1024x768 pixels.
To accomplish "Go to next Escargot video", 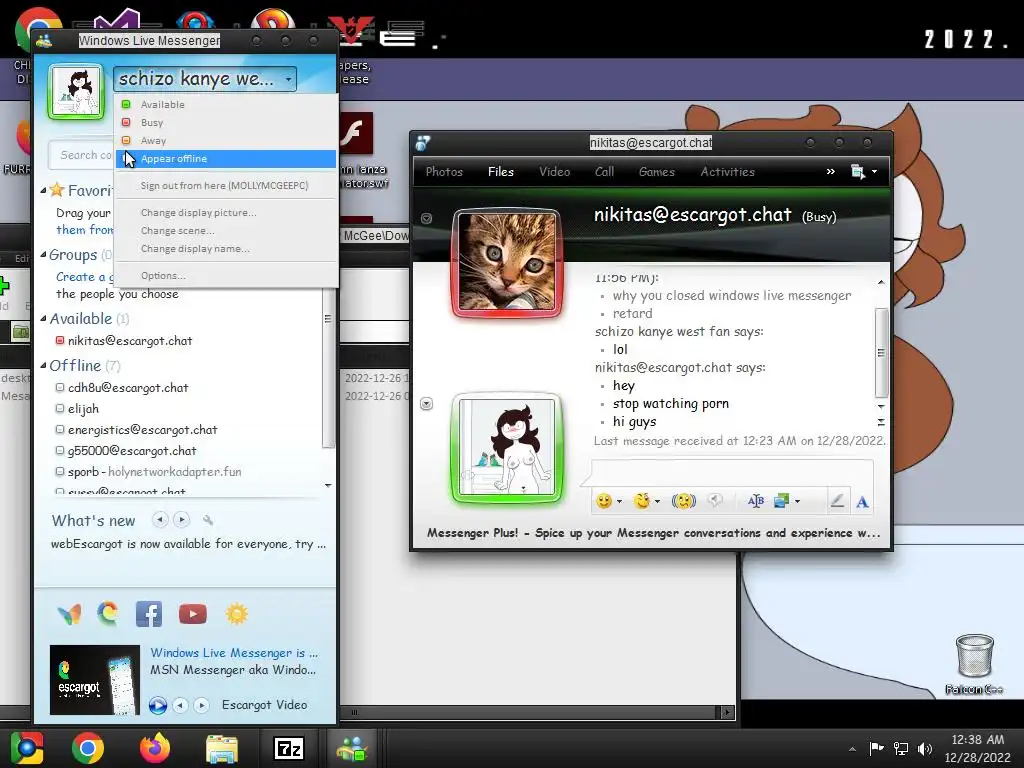I will point(202,705).
